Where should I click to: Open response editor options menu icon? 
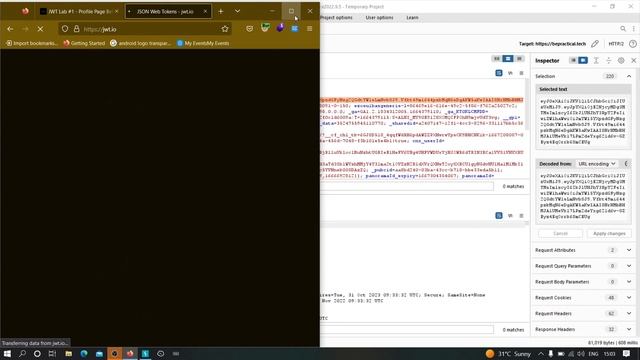521,216
